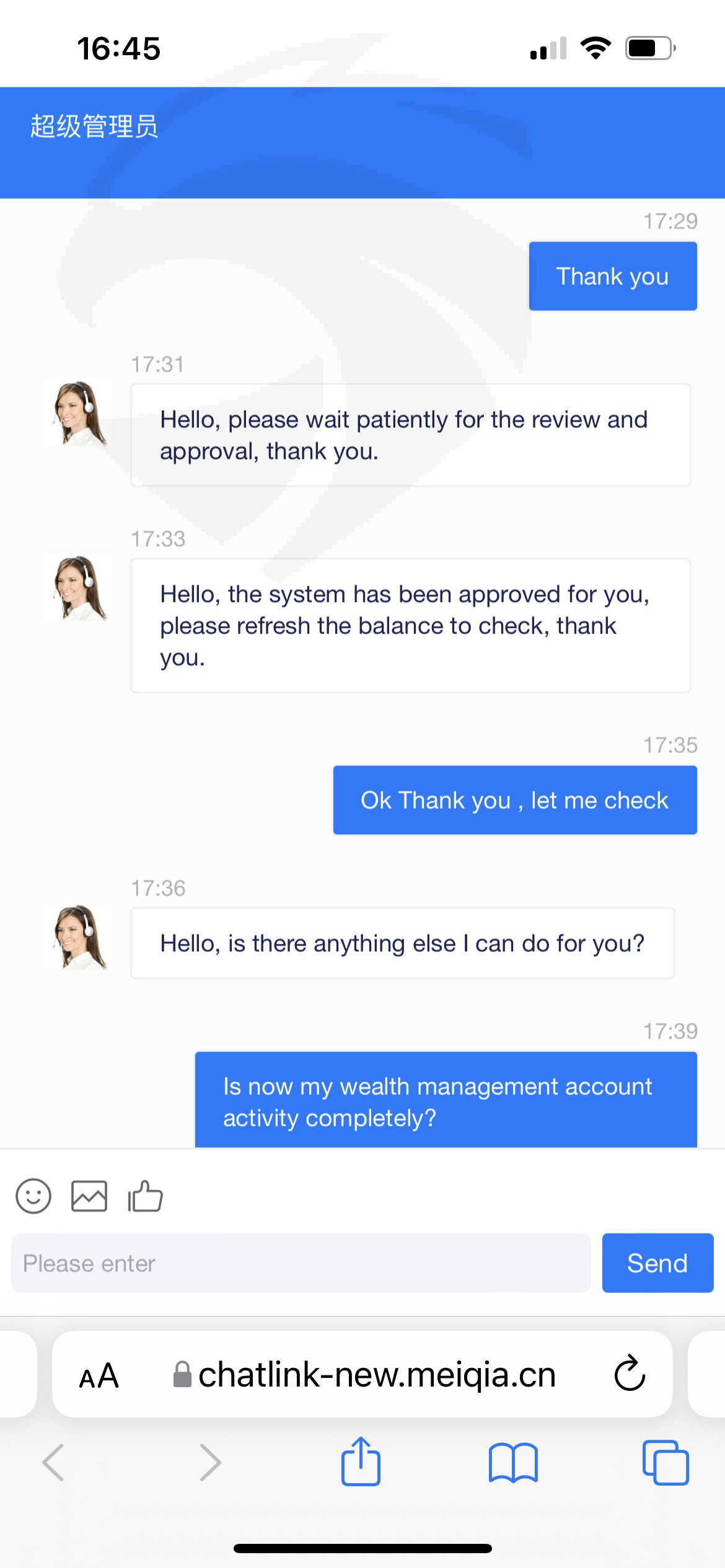The height and width of the screenshot is (1568, 725).
Task: Go back to the previous page
Action: click(53, 1462)
